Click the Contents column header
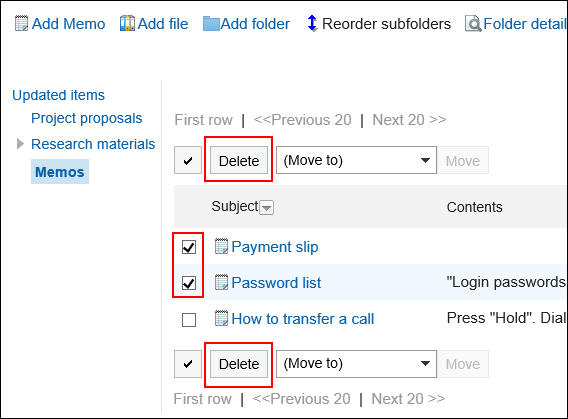Viewport: 568px width, 419px height. (475, 207)
